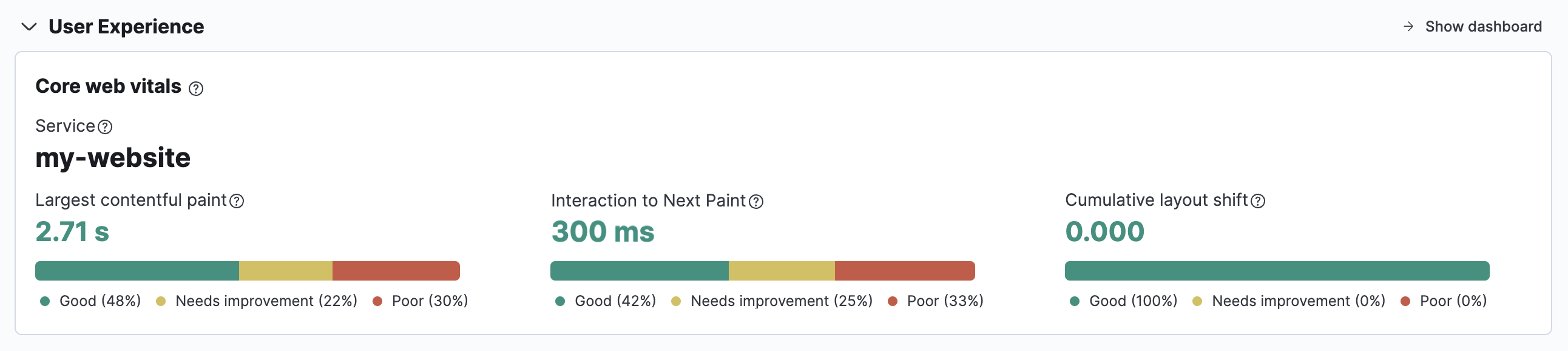This screenshot has width=1568, height=351.
Task: Click the Poor legend dot under INP
Action: point(893,301)
